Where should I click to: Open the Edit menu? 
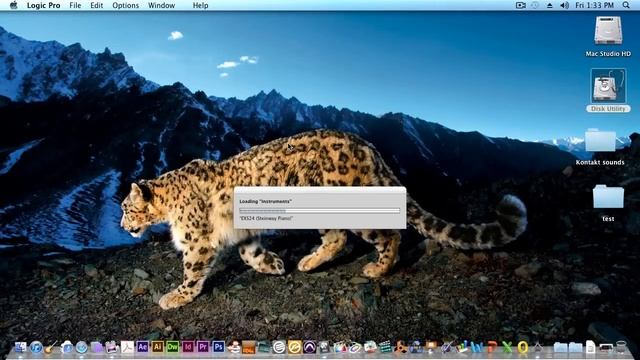click(96, 5)
